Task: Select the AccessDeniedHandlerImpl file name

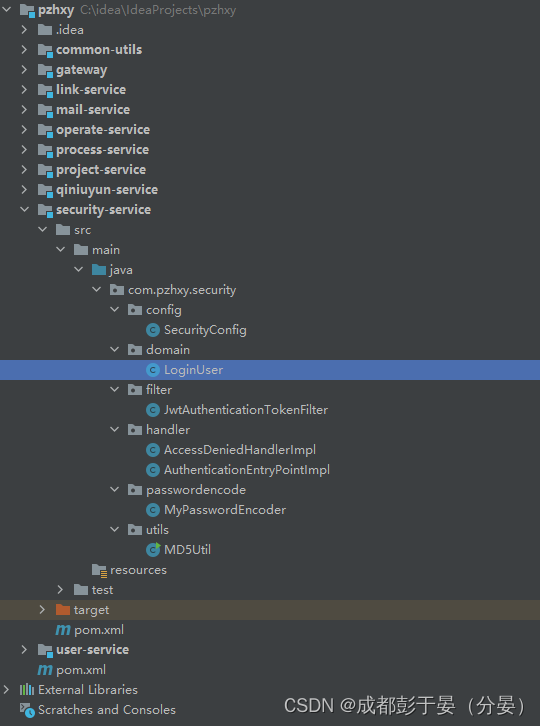Action: [x=240, y=450]
